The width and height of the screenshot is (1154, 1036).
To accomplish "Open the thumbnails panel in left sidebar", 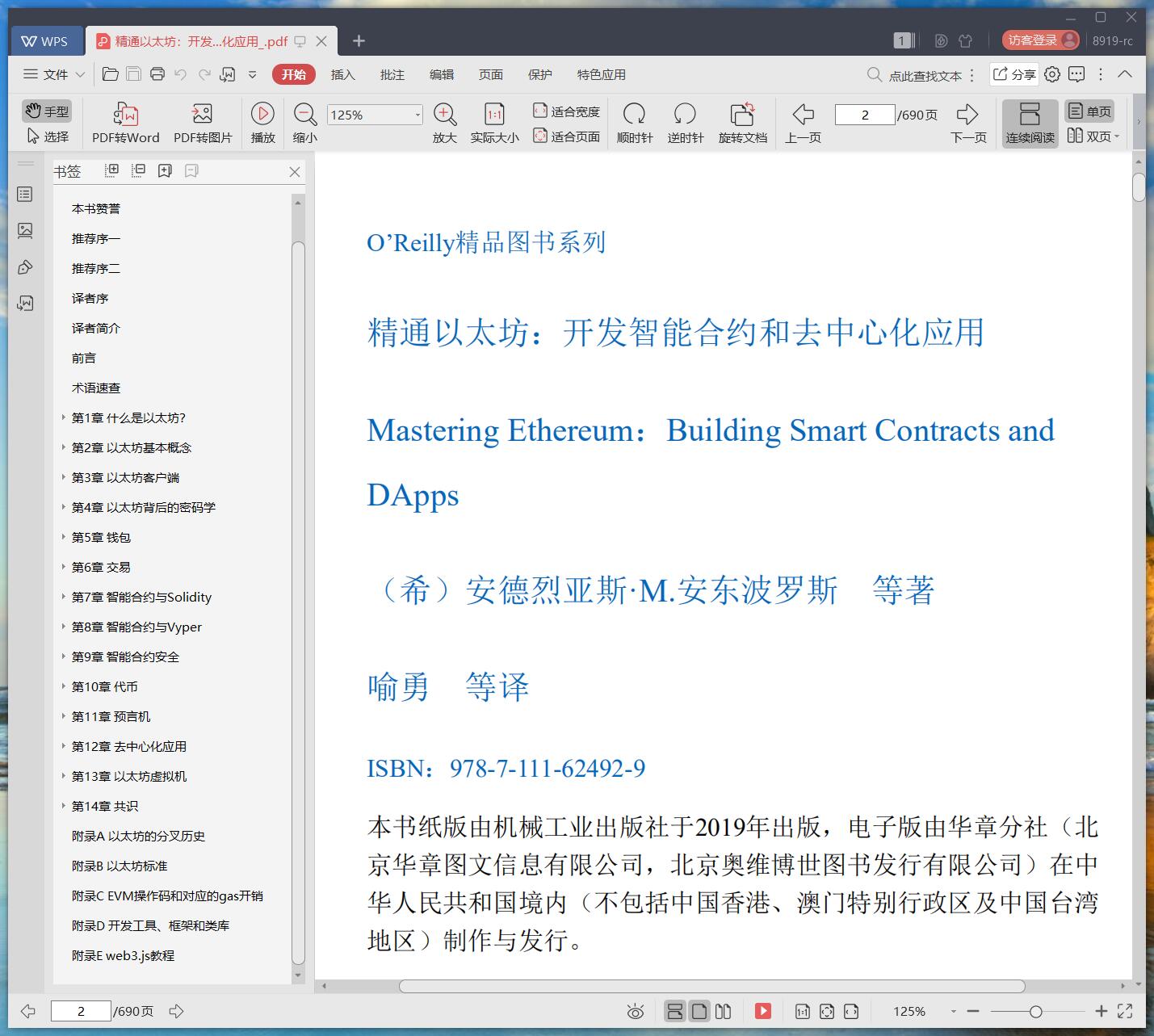I will click(x=25, y=231).
